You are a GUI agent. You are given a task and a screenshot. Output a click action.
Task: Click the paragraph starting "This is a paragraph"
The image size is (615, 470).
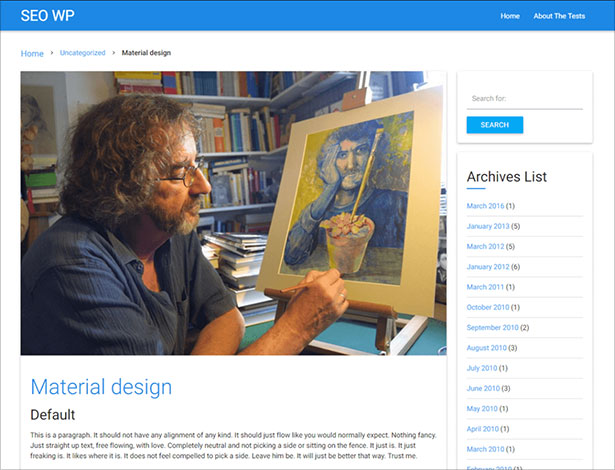pyautogui.click(x=233, y=445)
